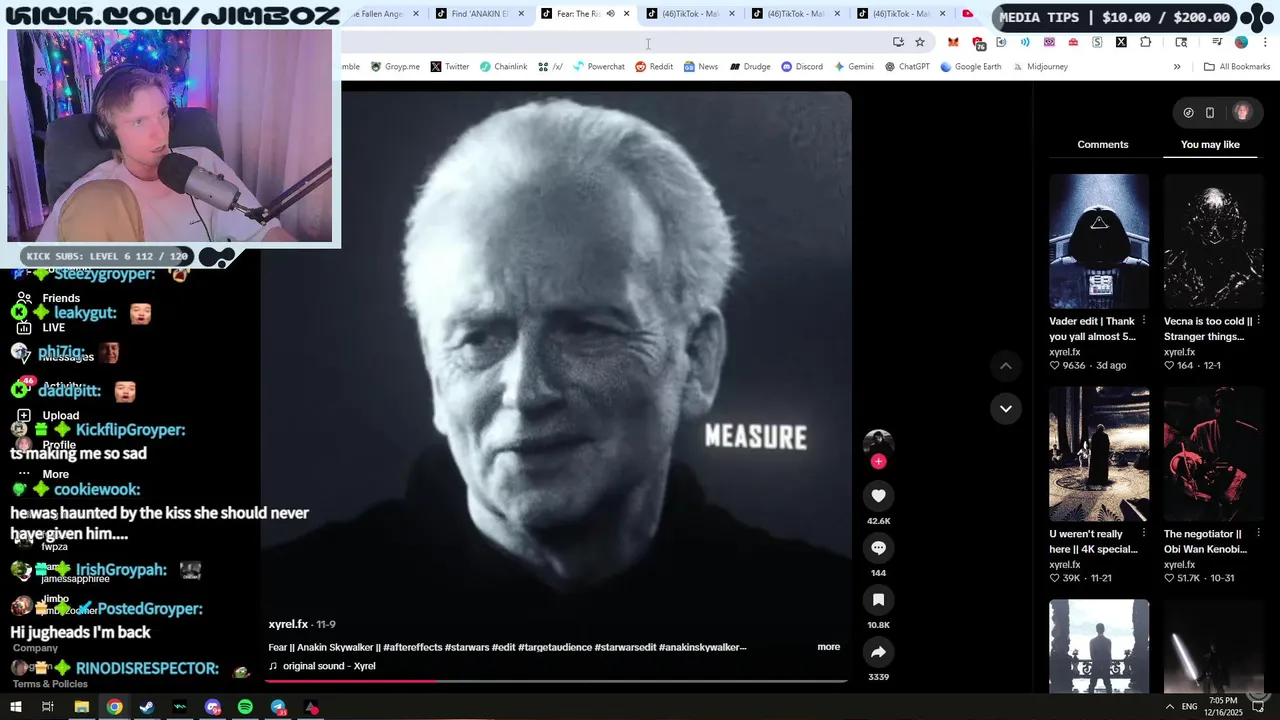1280x720 pixels.
Task: Open Spotify from the taskbar
Action: 245,707
